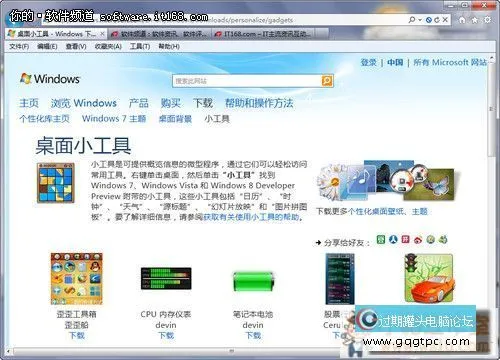The height and width of the screenshot is (360, 500).
Task: Click the refresh page icon
Action: click(437, 20)
